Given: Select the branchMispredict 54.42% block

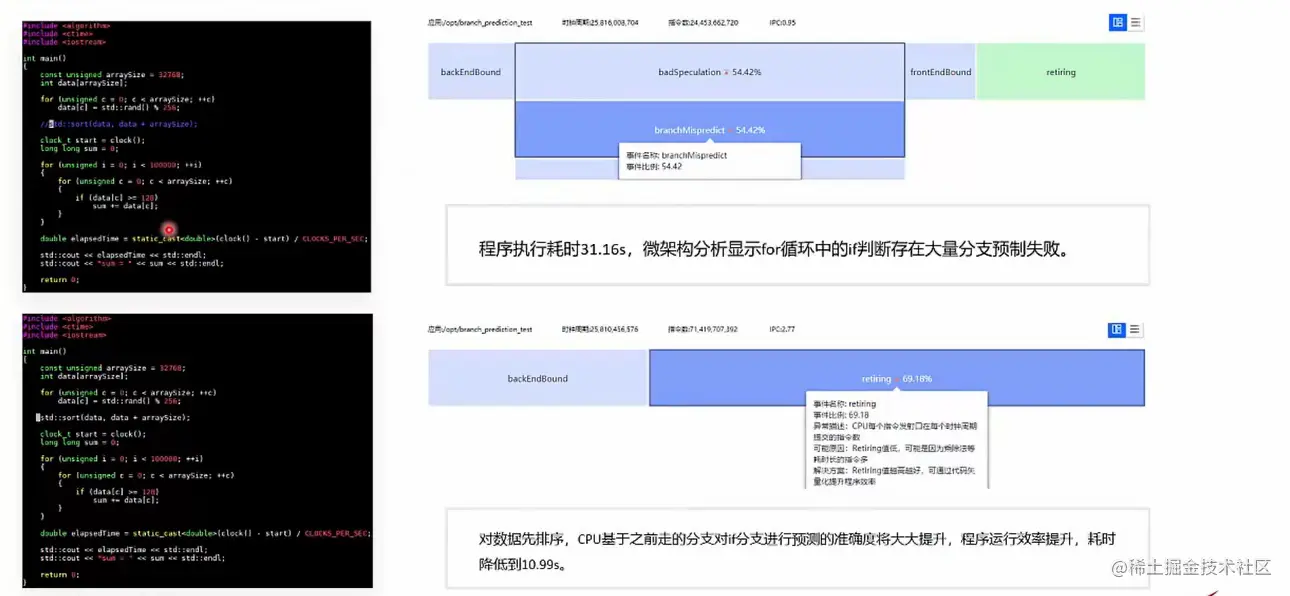Looking at the screenshot, I should point(710,130).
